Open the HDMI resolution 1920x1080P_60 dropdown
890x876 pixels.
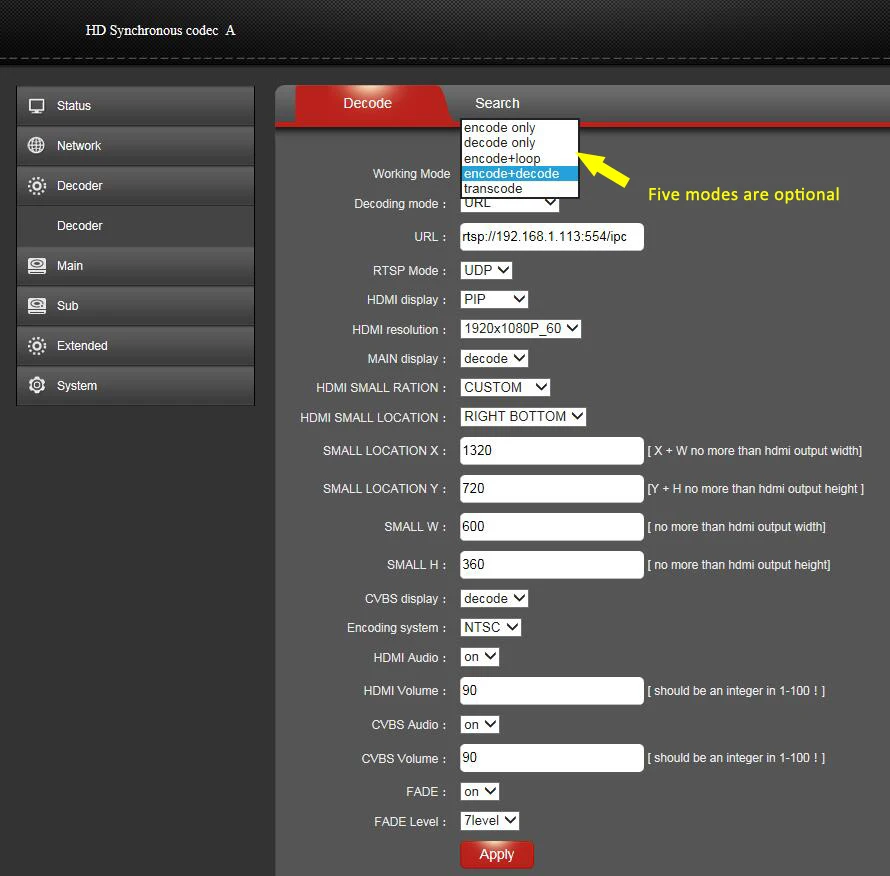tap(520, 329)
